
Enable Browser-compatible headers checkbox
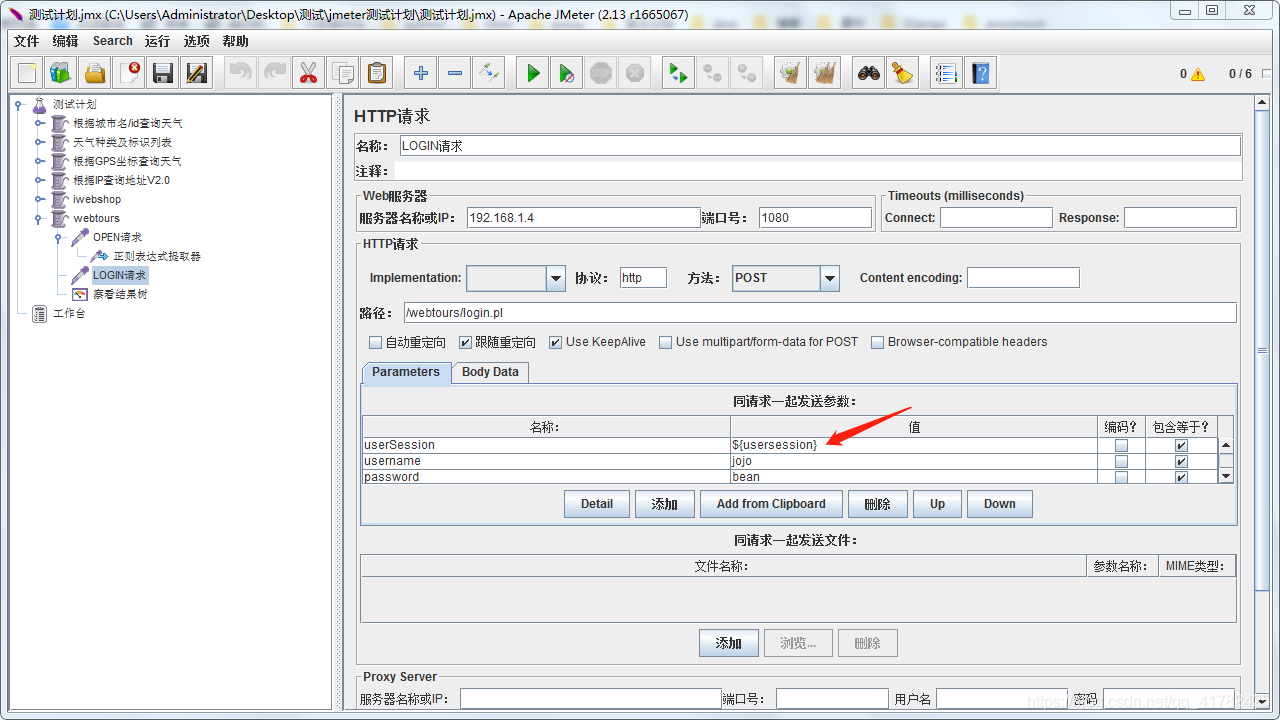[x=878, y=342]
